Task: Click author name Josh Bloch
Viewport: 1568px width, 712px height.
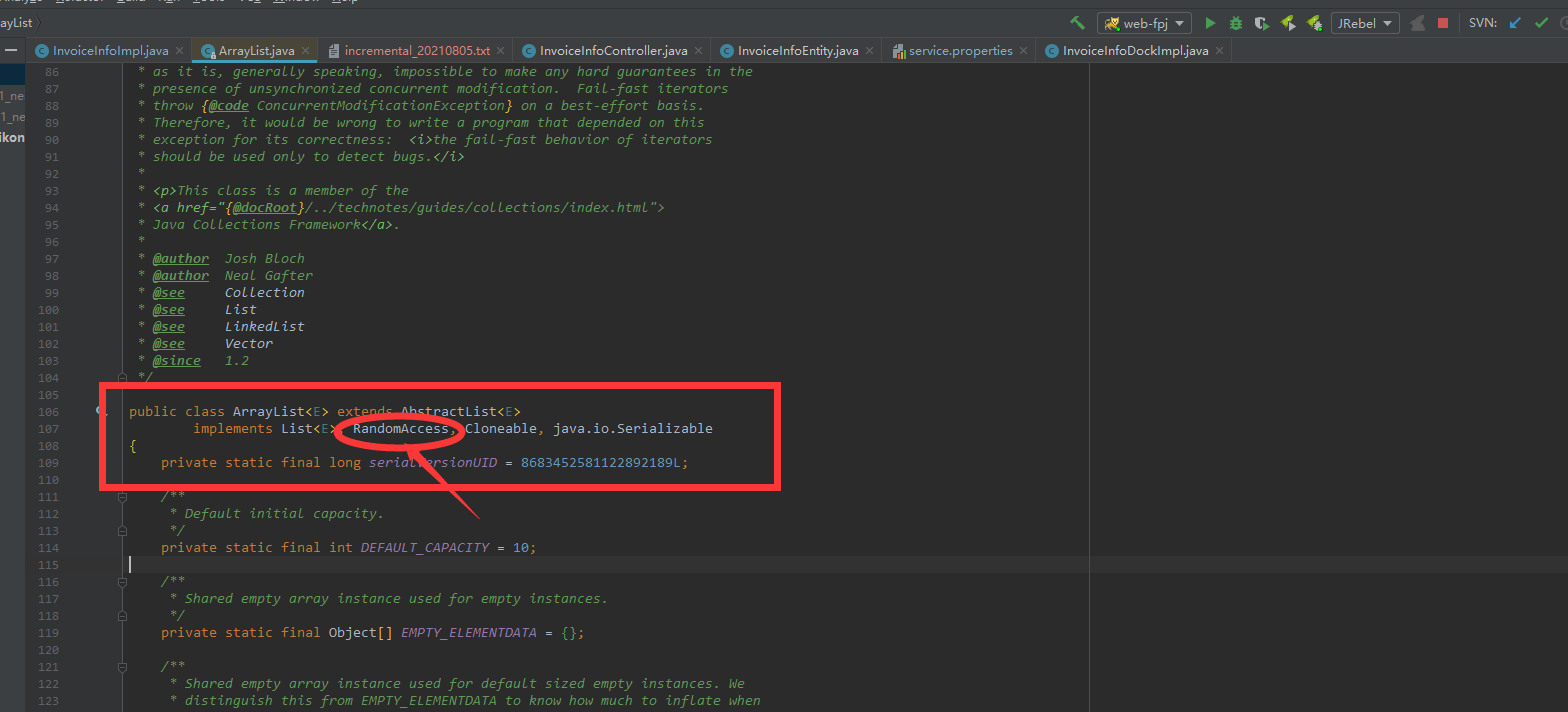Action: pyautogui.click(x=265, y=258)
